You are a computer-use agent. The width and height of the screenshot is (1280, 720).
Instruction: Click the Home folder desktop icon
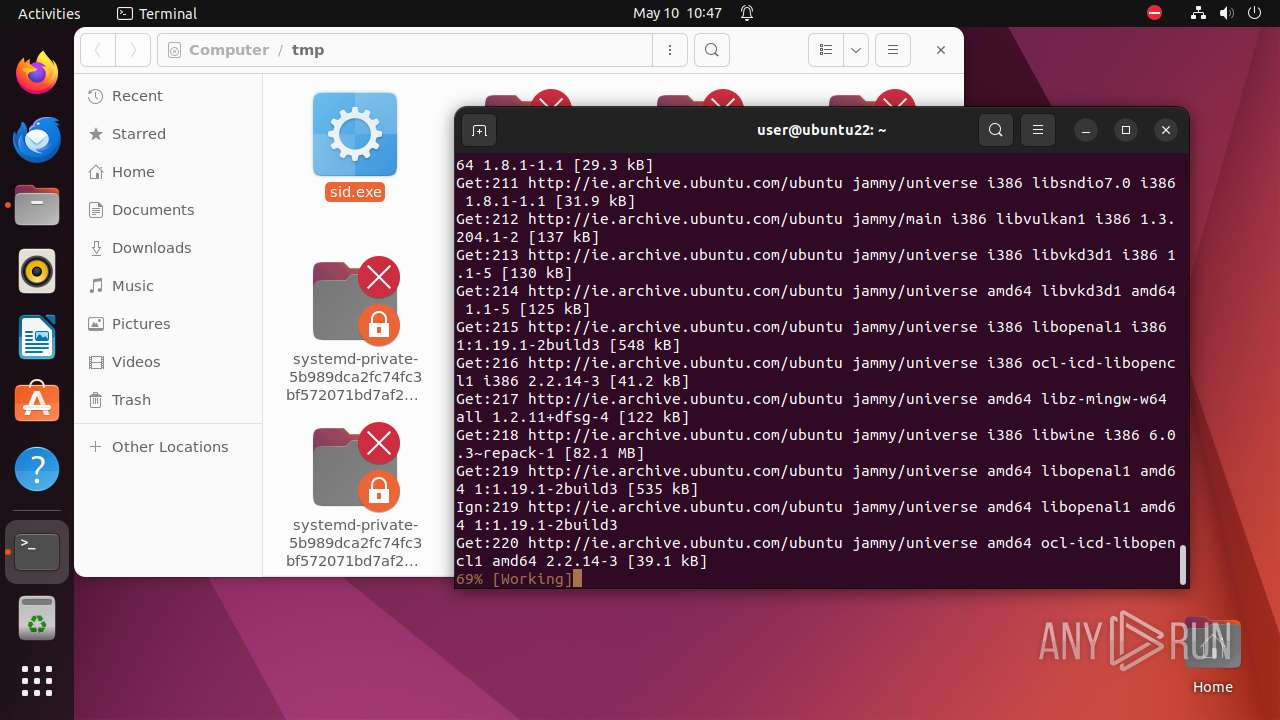tap(1212, 656)
